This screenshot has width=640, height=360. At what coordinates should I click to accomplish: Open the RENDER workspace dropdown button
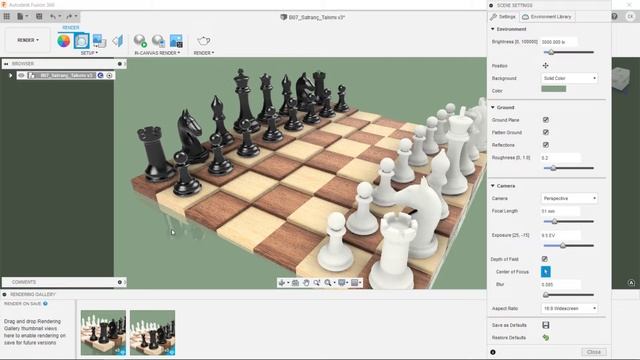(x=28, y=40)
